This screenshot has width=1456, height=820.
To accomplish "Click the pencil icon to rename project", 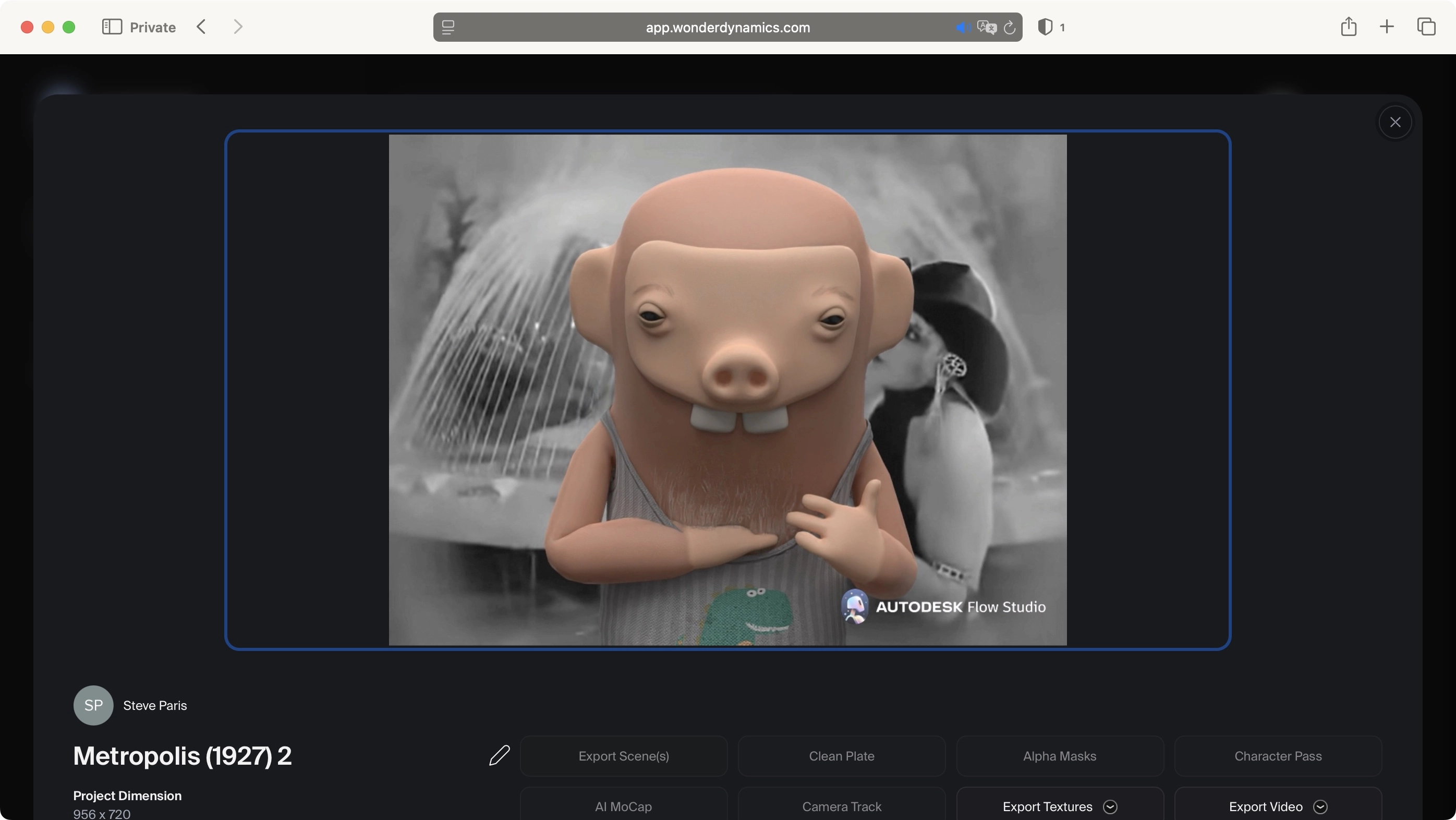I will [499, 755].
